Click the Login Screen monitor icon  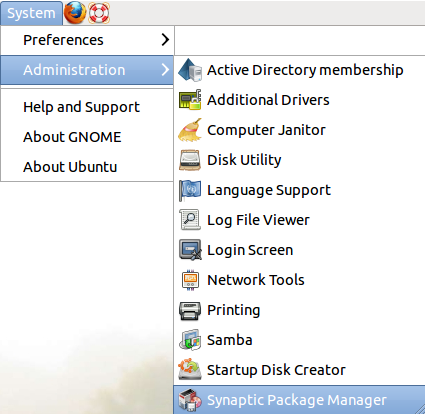click(x=190, y=250)
